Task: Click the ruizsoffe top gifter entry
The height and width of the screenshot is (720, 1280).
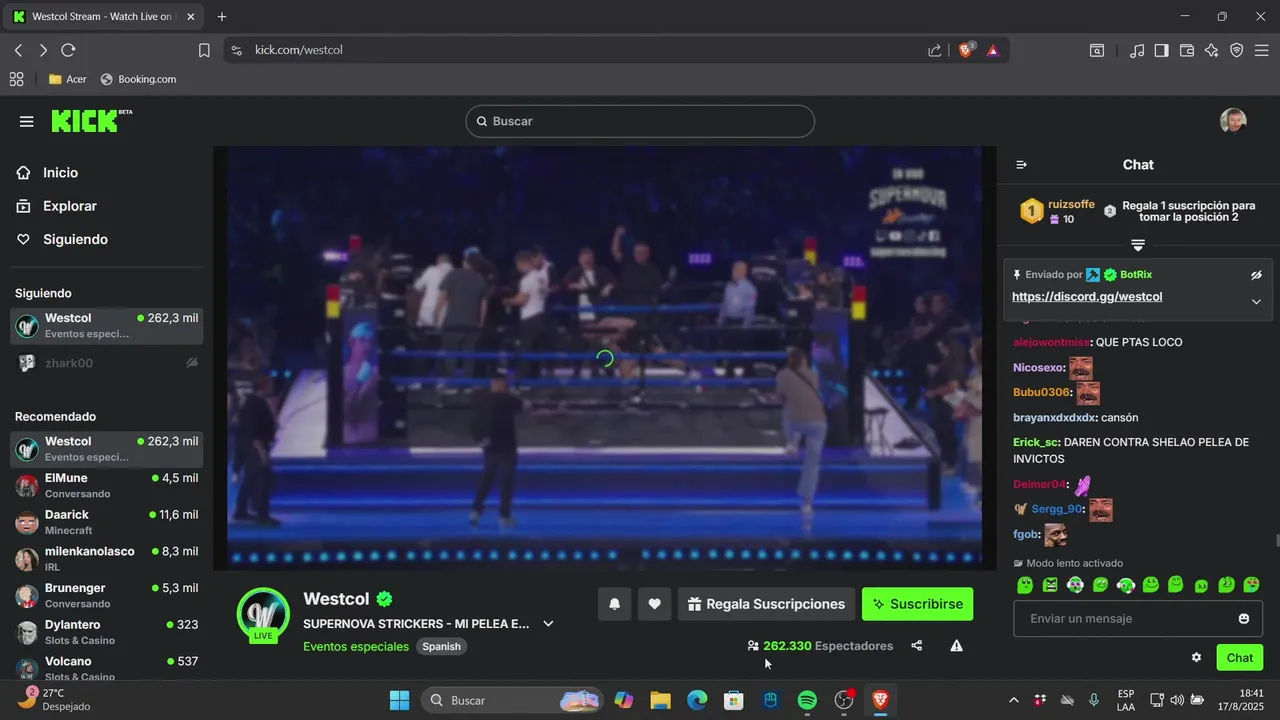Action: coord(1059,211)
